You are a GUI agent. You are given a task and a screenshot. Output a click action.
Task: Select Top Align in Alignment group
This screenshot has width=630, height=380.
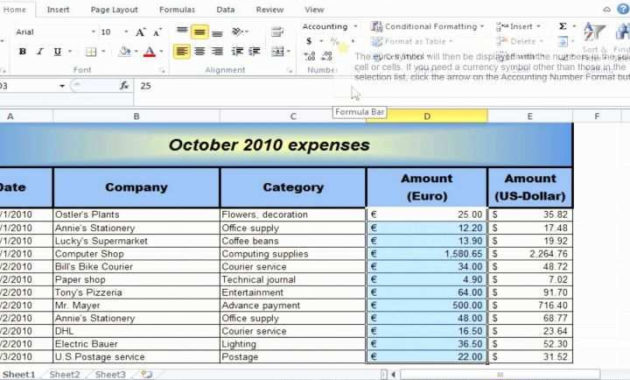[x=182, y=31]
